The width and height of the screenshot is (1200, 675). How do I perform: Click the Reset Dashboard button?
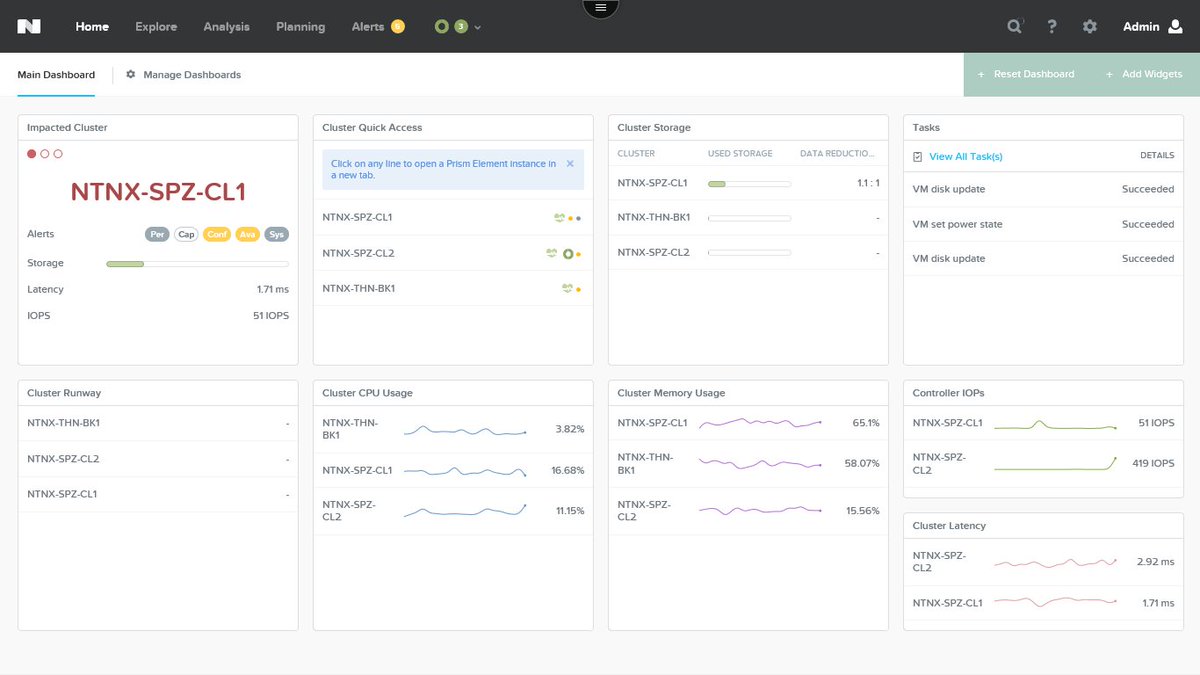[1026, 74]
